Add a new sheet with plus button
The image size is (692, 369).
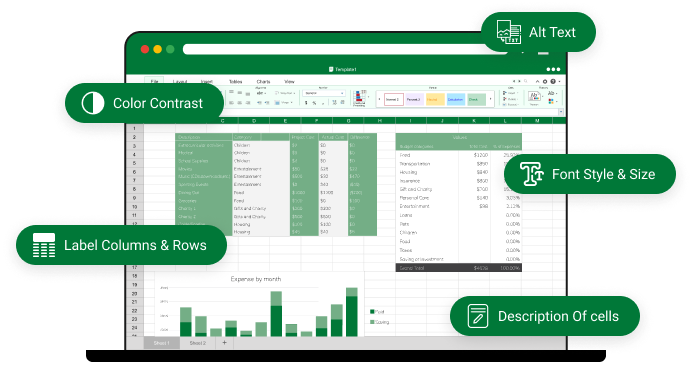[224, 343]
